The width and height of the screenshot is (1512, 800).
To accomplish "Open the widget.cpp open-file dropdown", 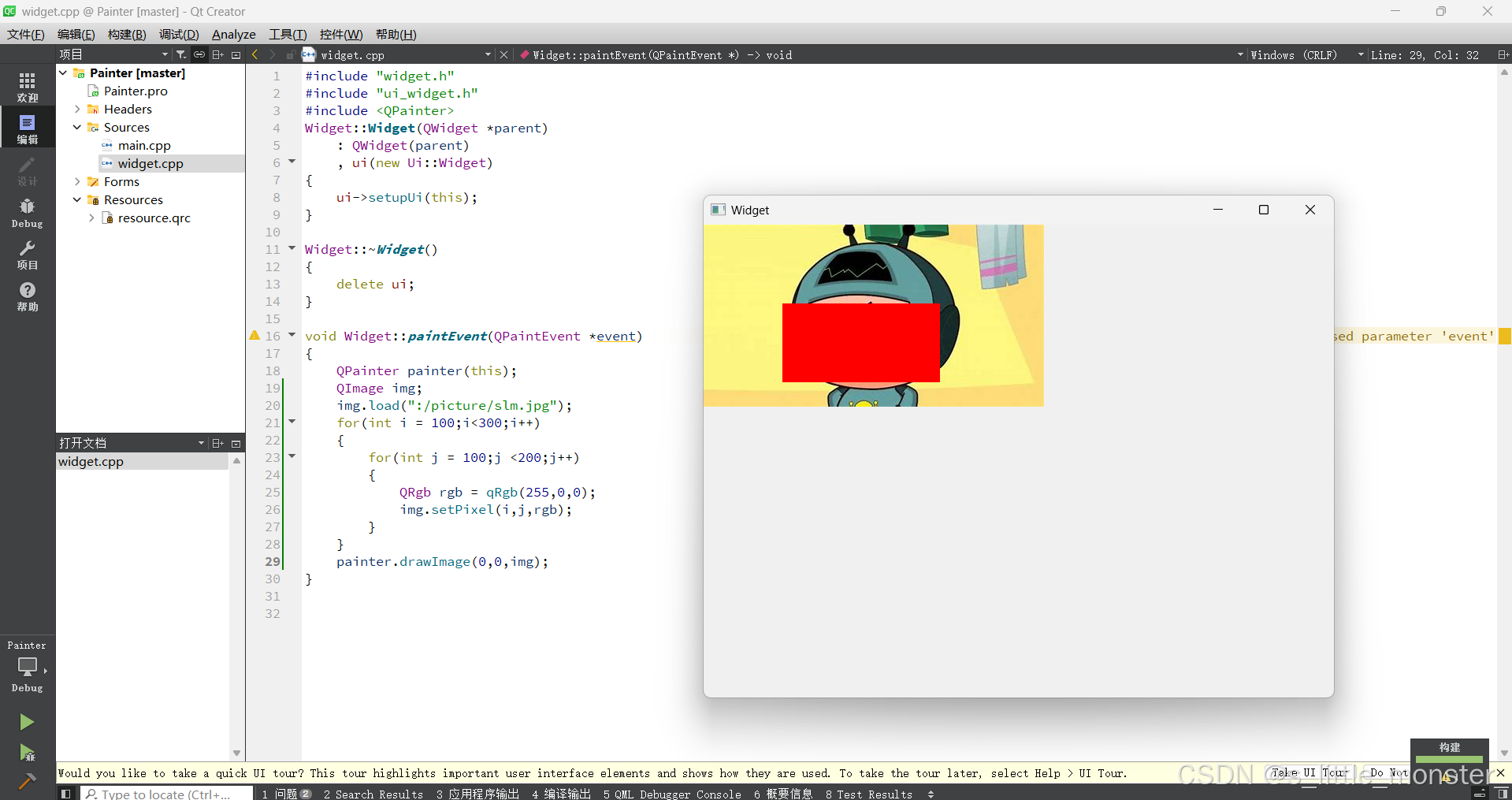I will [x=489, y=54].
